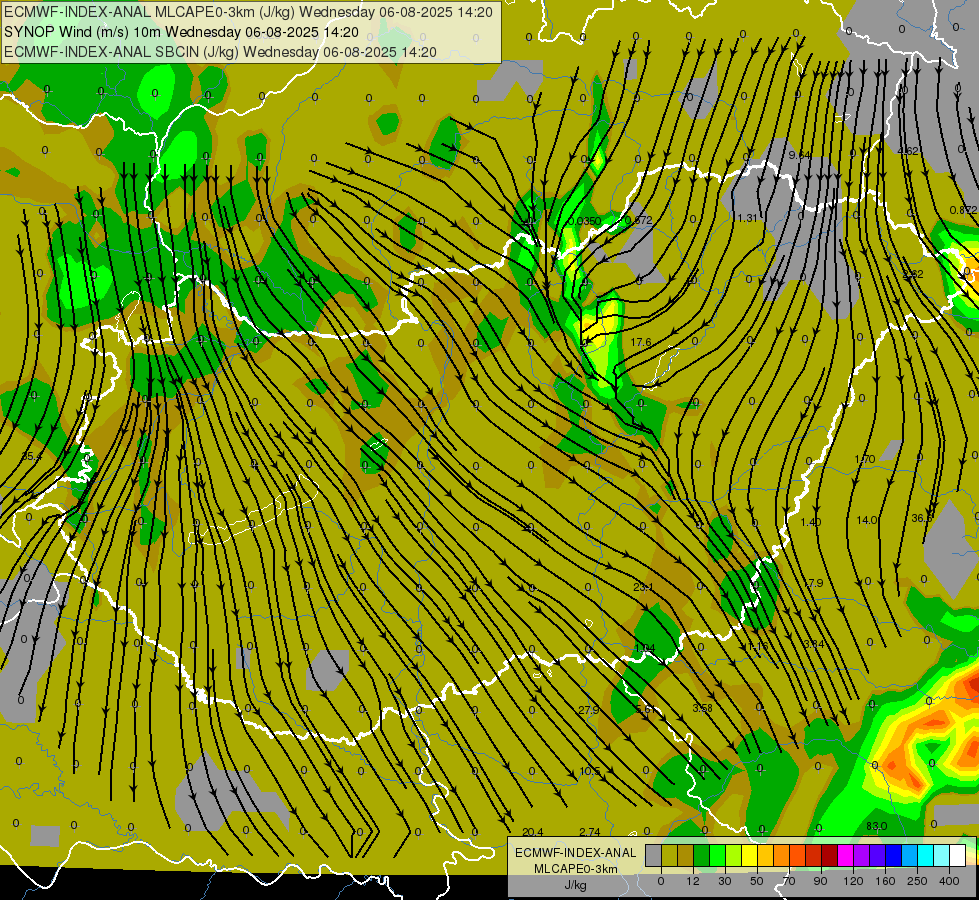979x900 pixels.
Task: Select the 160 tick label on color scale
Action: (885, 881)
